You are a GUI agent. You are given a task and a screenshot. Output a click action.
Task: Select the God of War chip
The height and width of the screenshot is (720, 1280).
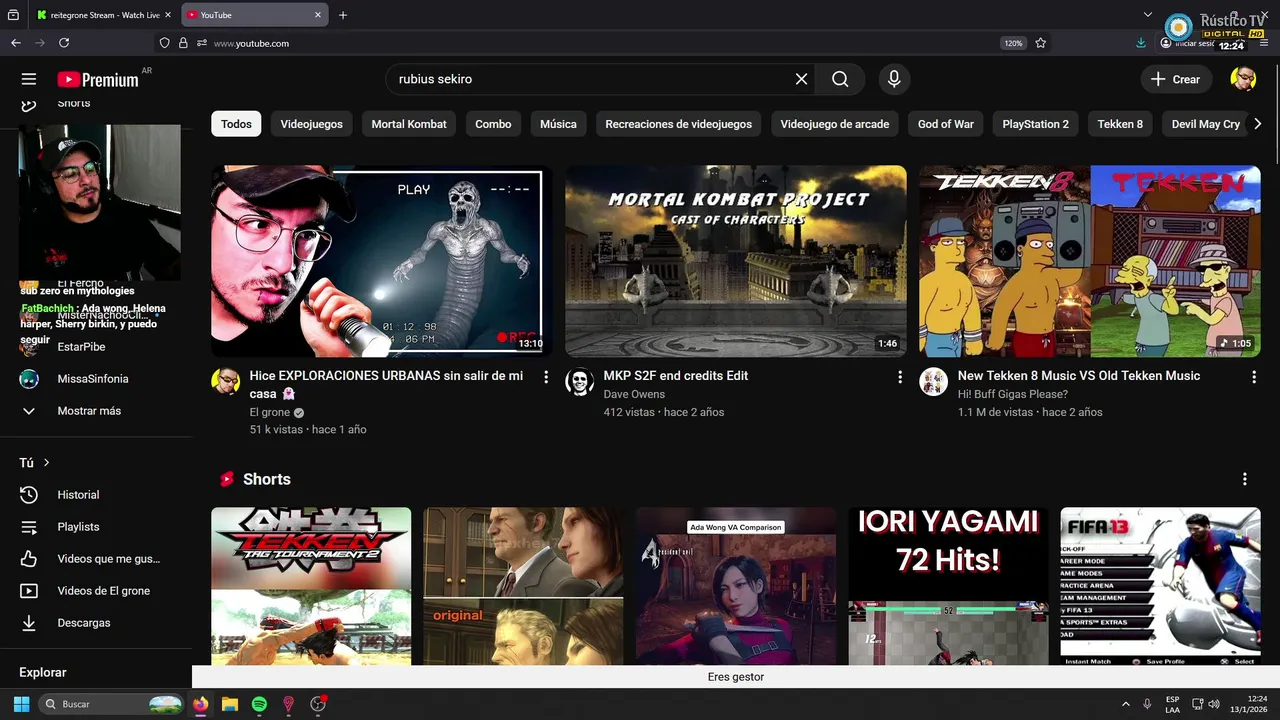coord(946,124)
